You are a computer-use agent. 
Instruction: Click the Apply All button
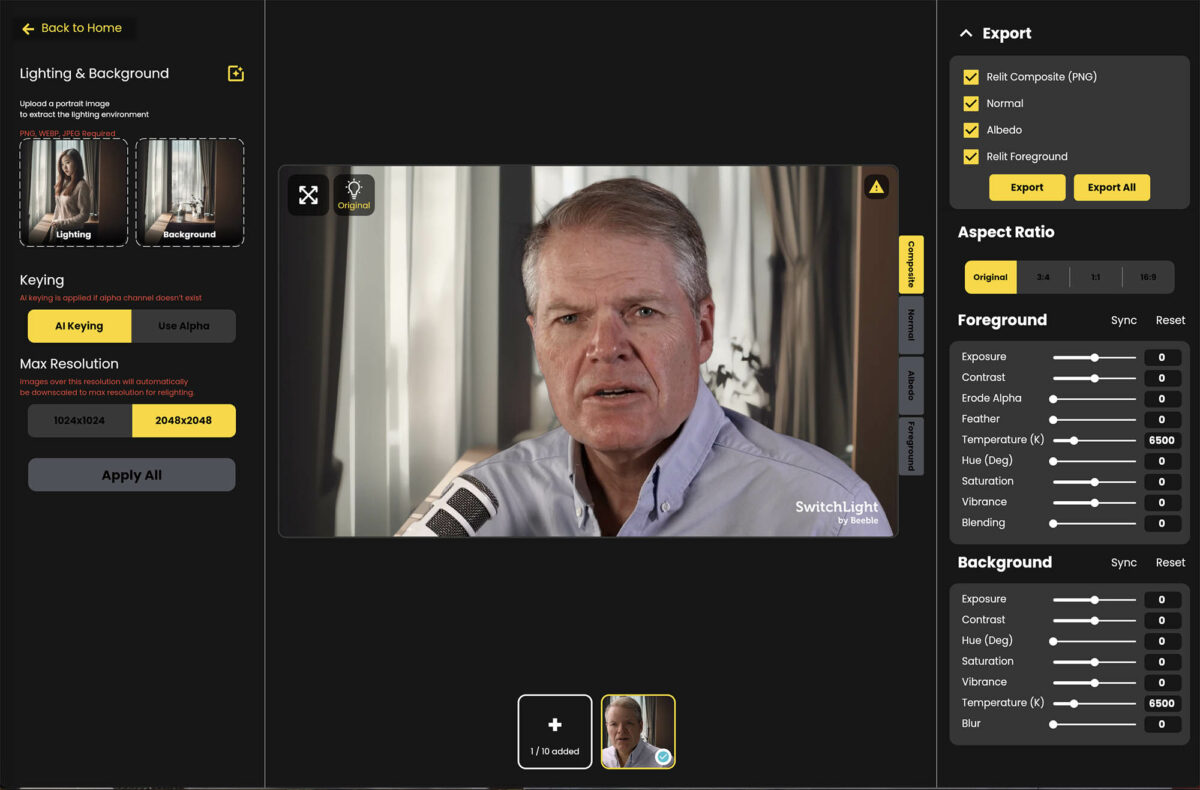[131, 475]
